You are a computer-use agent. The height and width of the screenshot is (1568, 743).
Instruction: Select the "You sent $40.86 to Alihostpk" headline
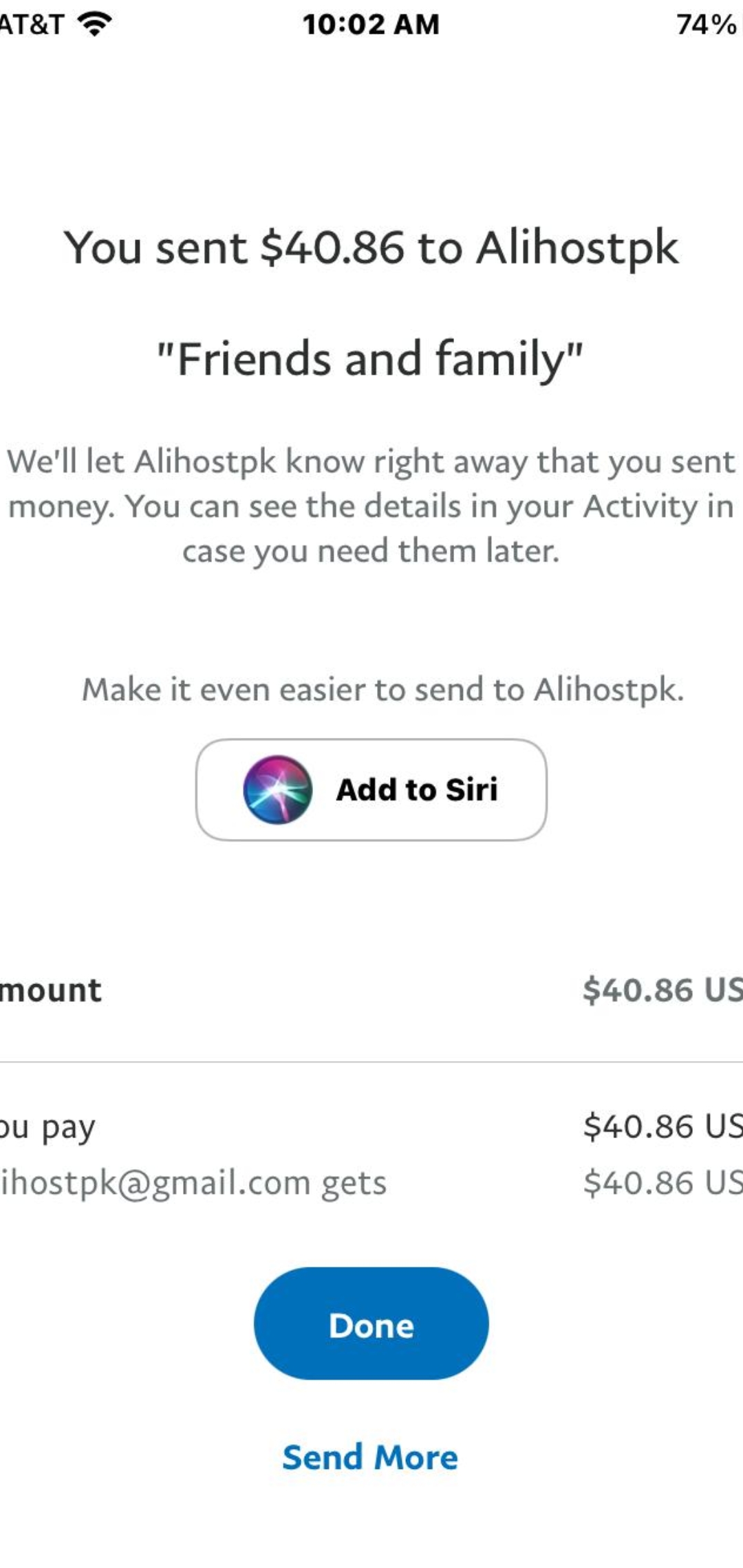pyautogui.click(x=371, y=248)
